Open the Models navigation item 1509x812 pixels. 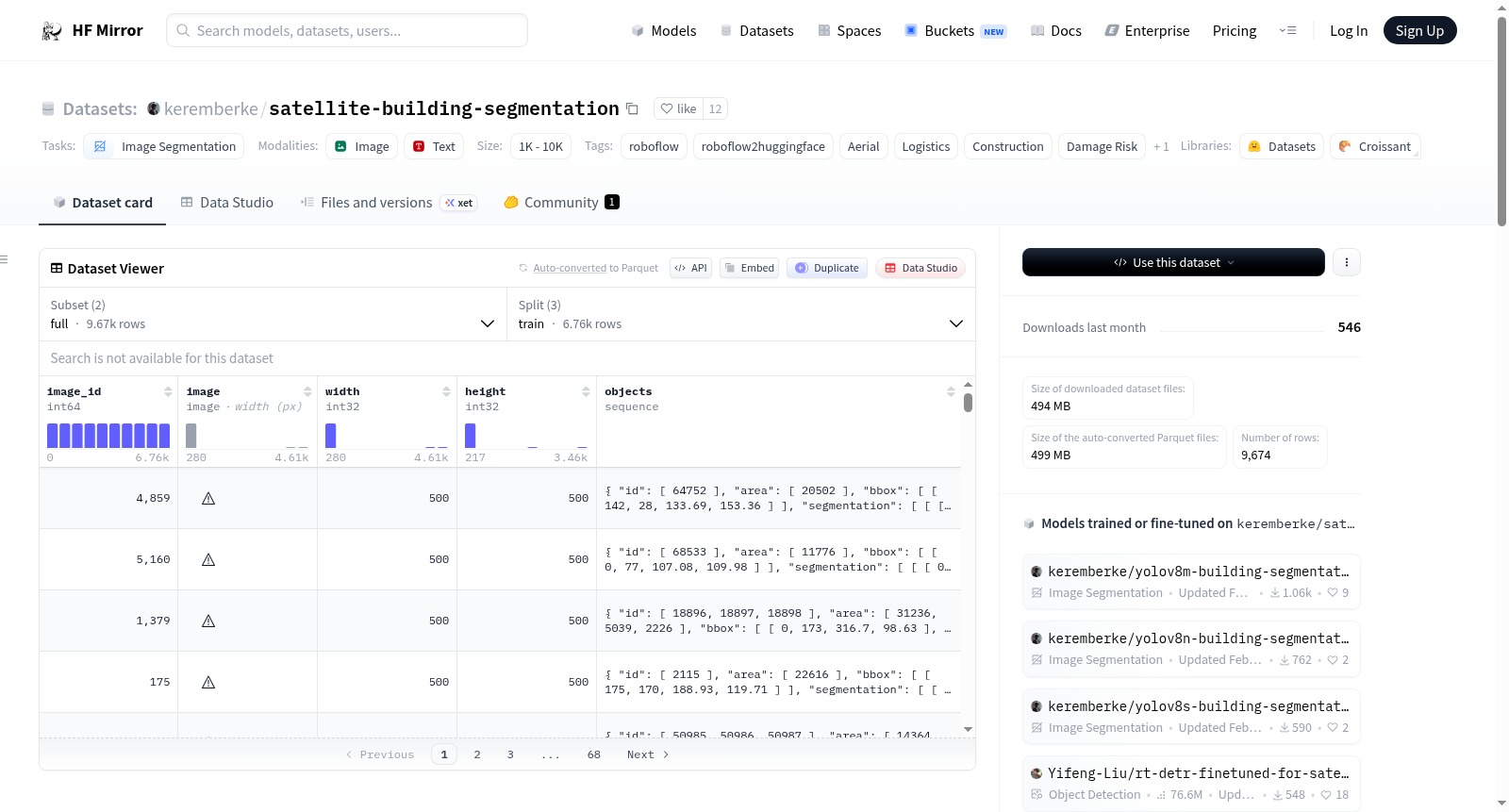(664, 31)
